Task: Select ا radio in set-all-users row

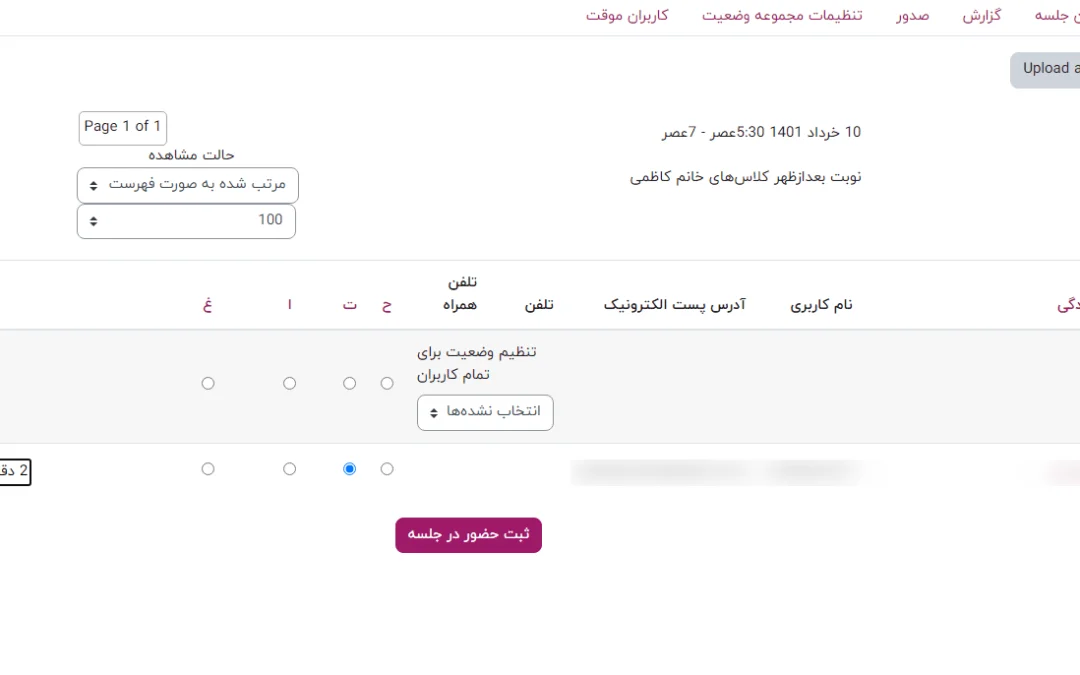Action: (289, 383)
